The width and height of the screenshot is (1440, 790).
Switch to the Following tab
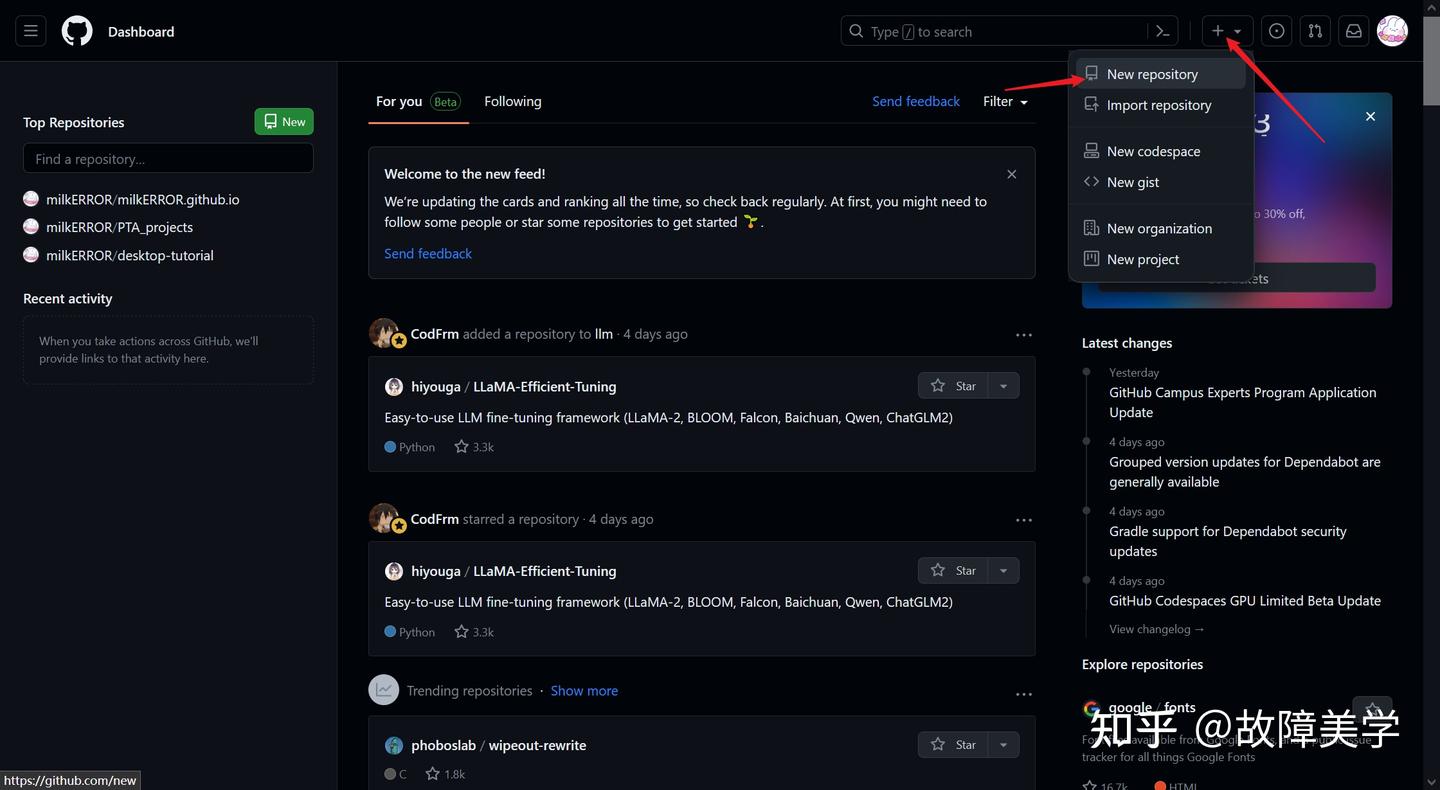coord(513,101)
